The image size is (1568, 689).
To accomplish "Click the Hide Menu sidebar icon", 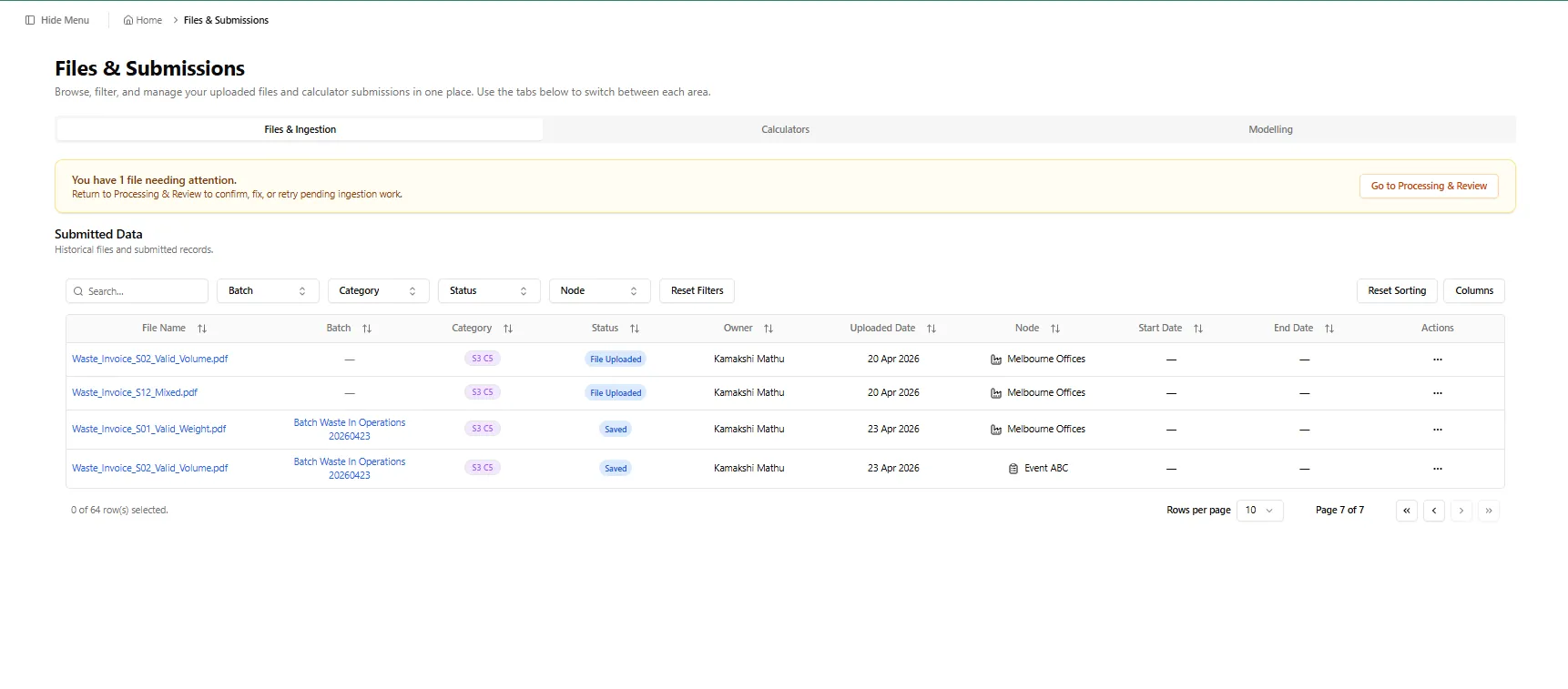I will [30, 20].
